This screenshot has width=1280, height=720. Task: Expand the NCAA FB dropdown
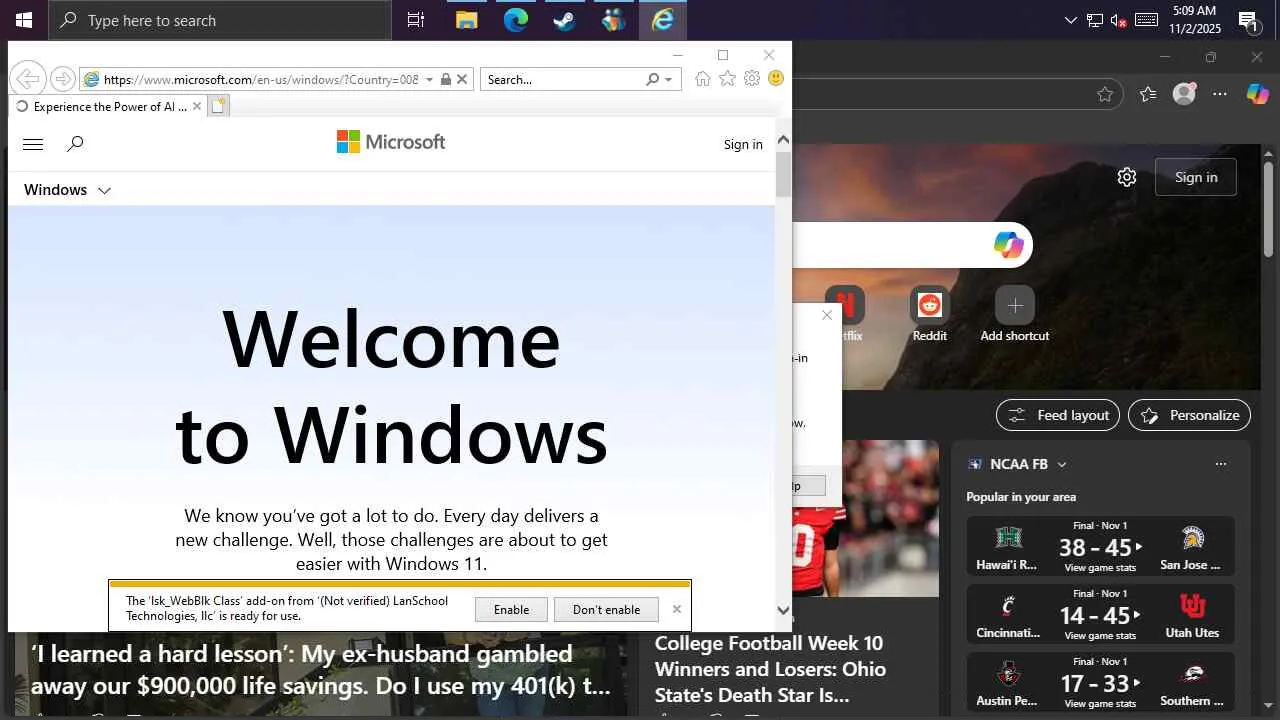1062,464
